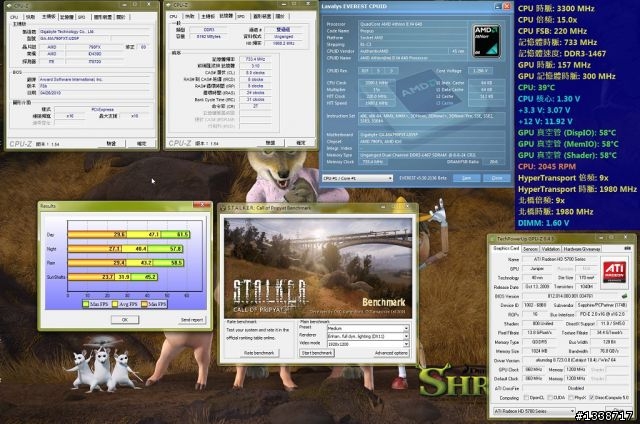Click the Close button in EVEREST CPUID
This screenshot has width=640, height=424.
497,178
